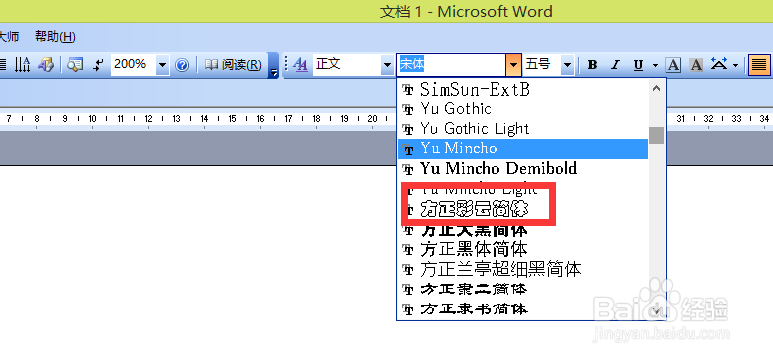Choose 方正彩云简体 font
This screenshot has height=360, width=773.
click(x=523, y=210)
